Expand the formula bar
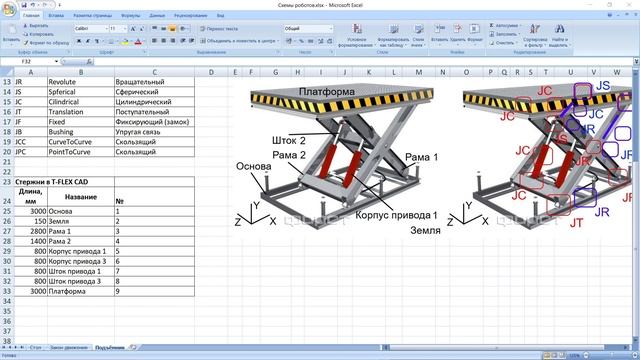 tap(636, 61)
